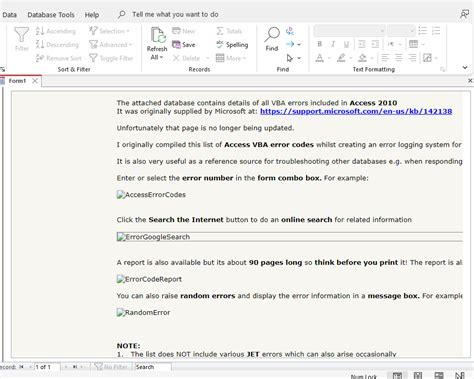Screen dimensions: 474x379
Task: Expand the Refresh All dropdown arrow
Action: point(161,57)
